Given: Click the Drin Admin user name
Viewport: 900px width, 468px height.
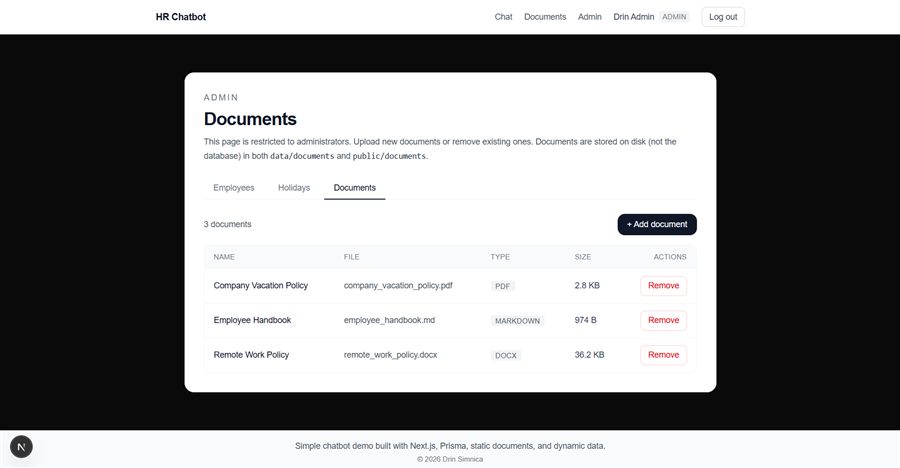Looking at the screenshot, I should [634, 17].
